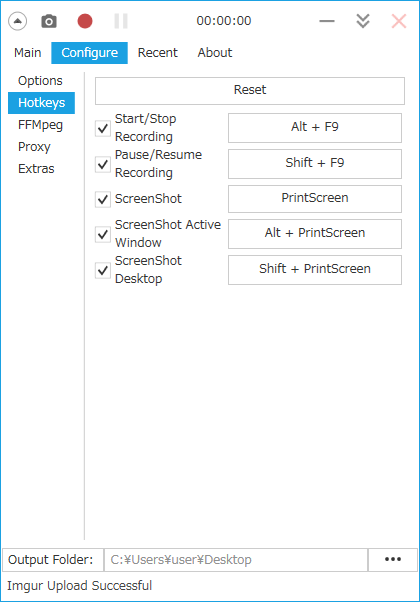Select FFMpeg in the configure sidebar
420x602 pixels.
[40, 125]
